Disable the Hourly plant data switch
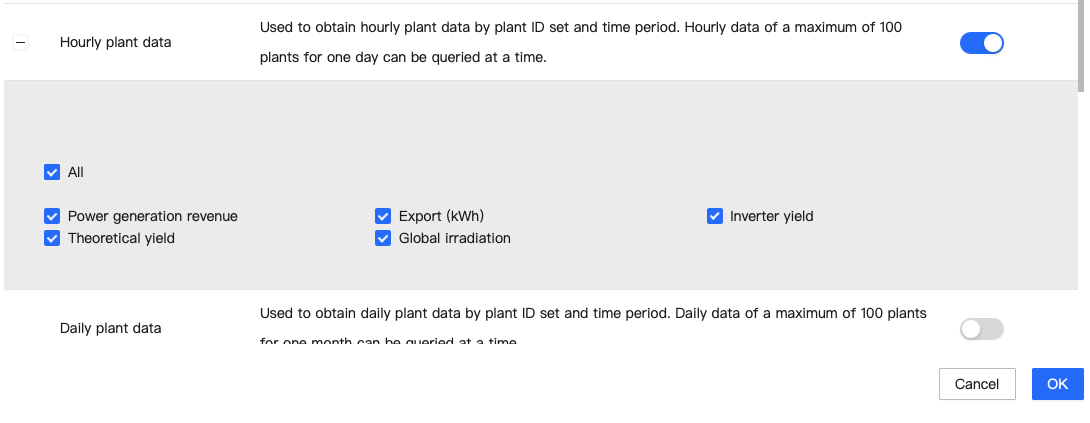The width and height of the screenshot is (1090, 423). tap(981, 43)
